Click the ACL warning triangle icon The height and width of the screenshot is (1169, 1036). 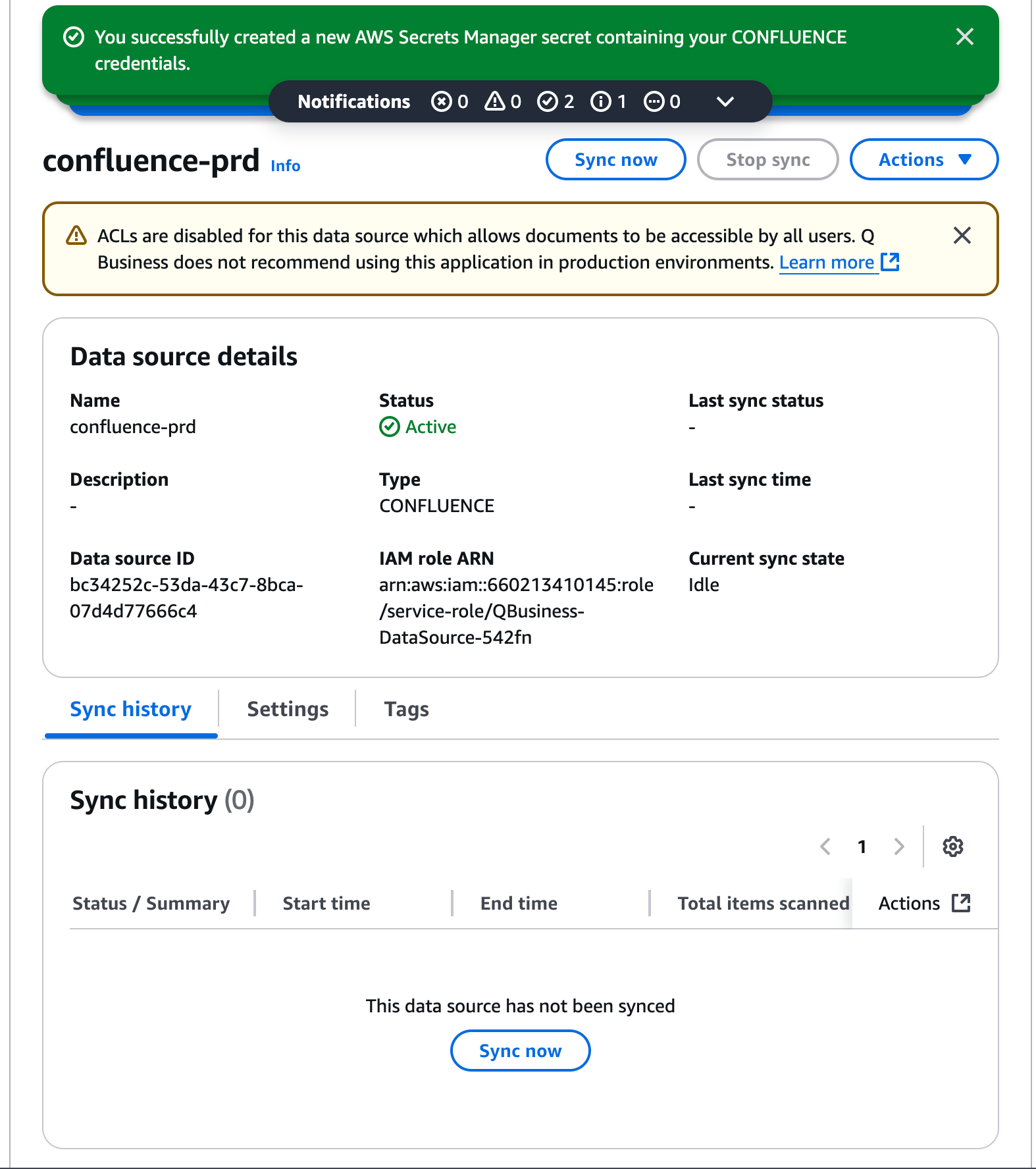pyautogui.click(x=76, y=236)
